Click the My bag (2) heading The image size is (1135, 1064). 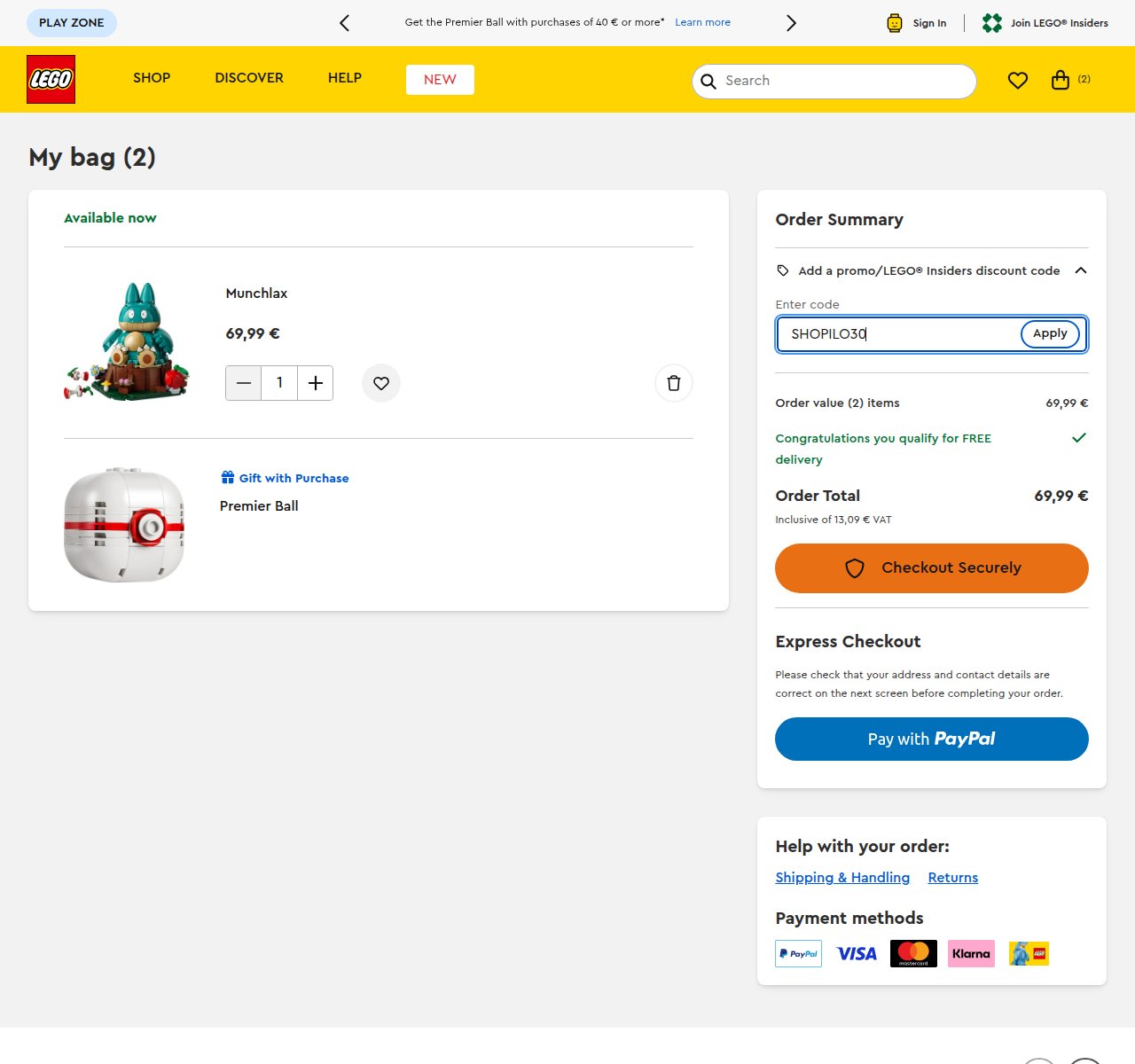92,158
